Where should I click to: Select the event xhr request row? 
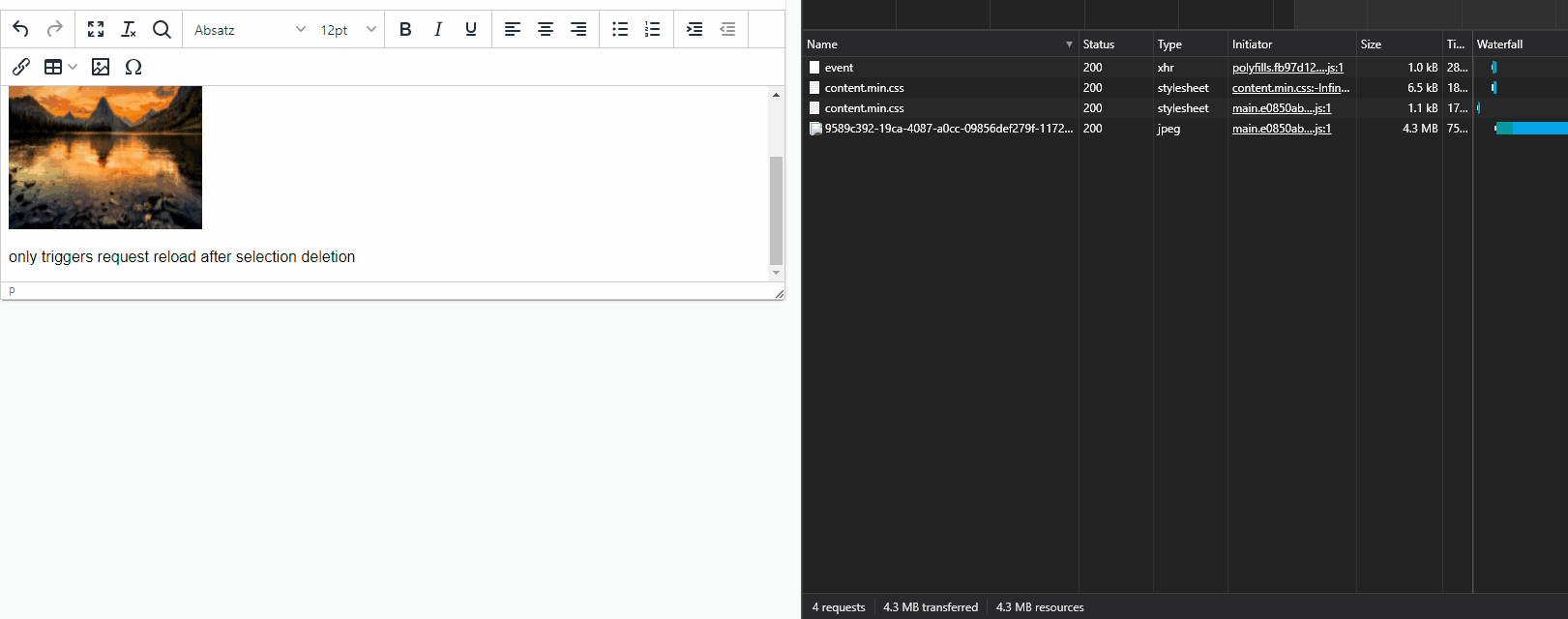(1185, 68)
